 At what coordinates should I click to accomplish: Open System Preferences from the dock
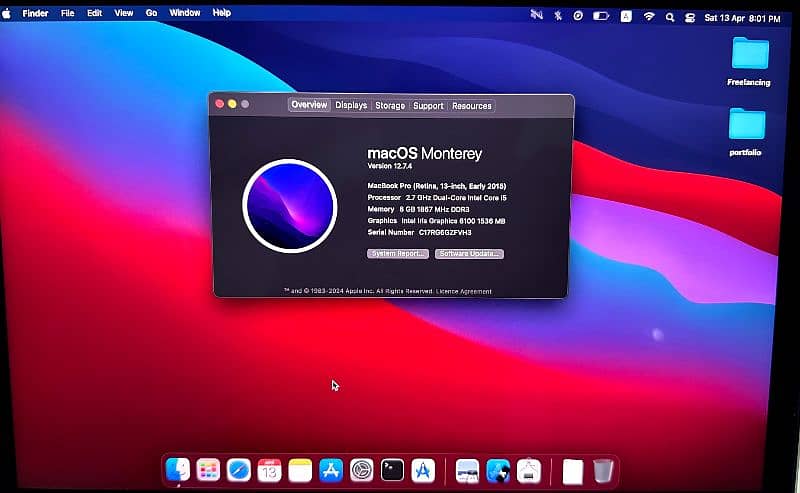(x=361, y=469)
